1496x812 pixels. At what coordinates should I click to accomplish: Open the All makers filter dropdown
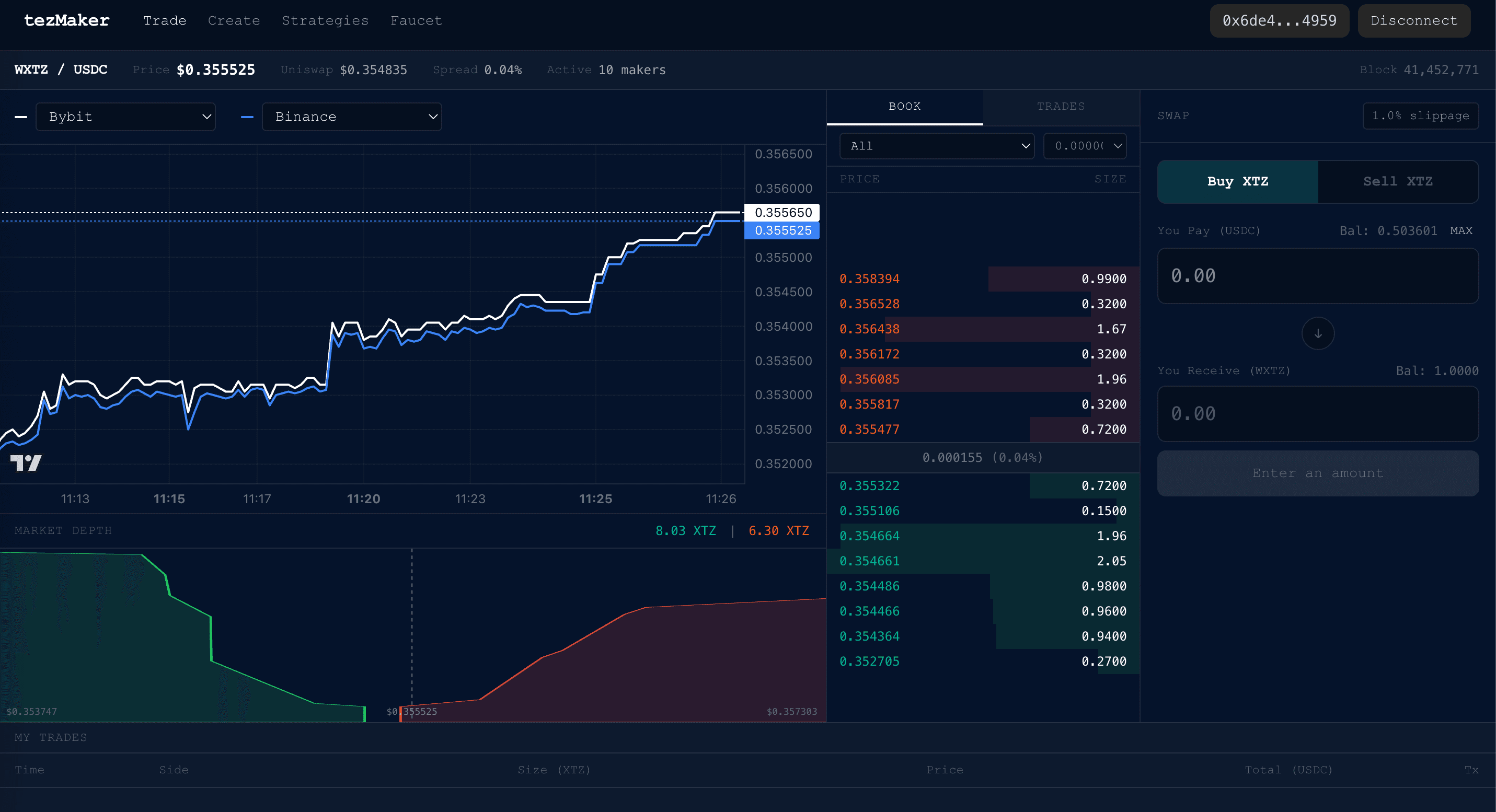(937, 146)
